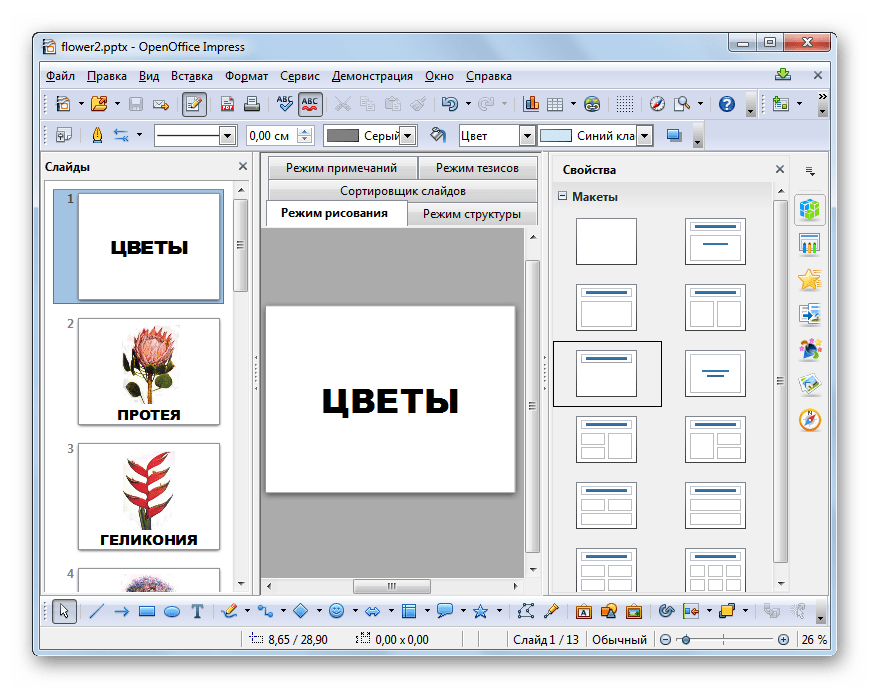
Task: Select the Text tool
Action: click(197, 611)
